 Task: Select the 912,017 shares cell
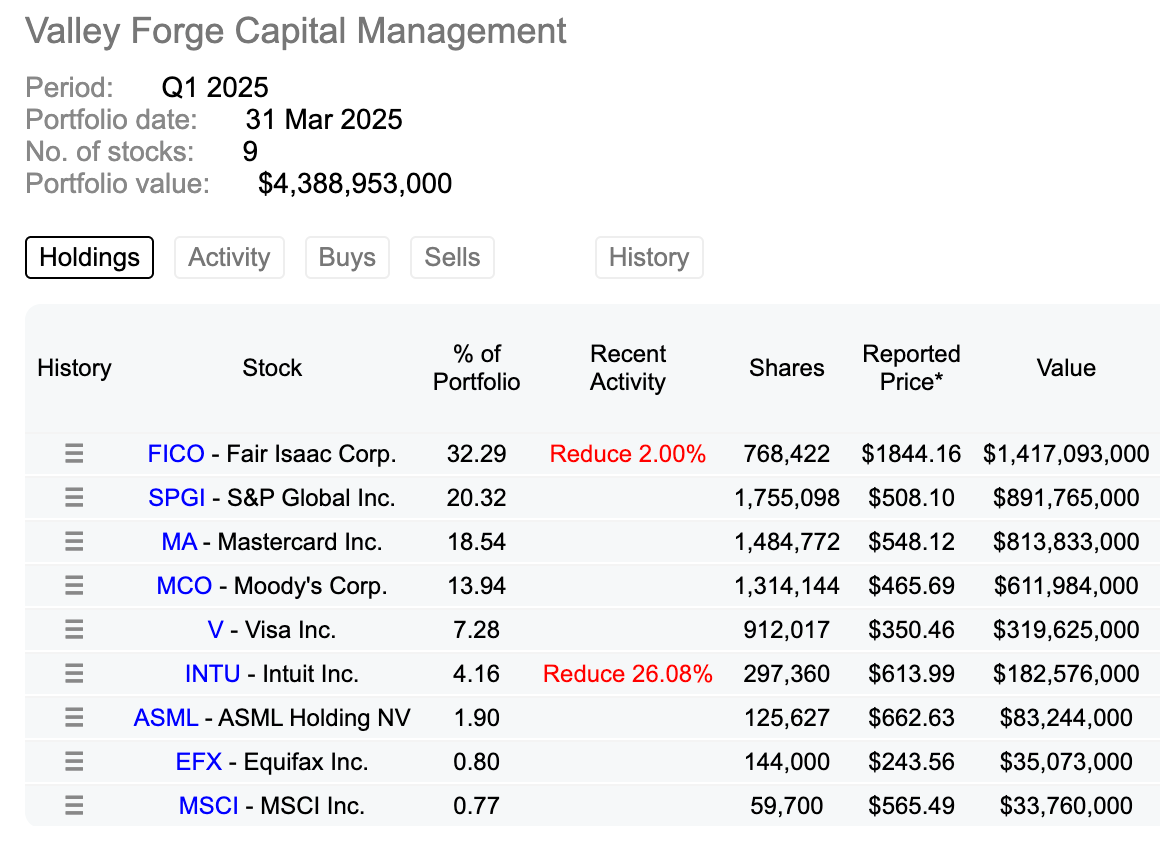[786, 629]
